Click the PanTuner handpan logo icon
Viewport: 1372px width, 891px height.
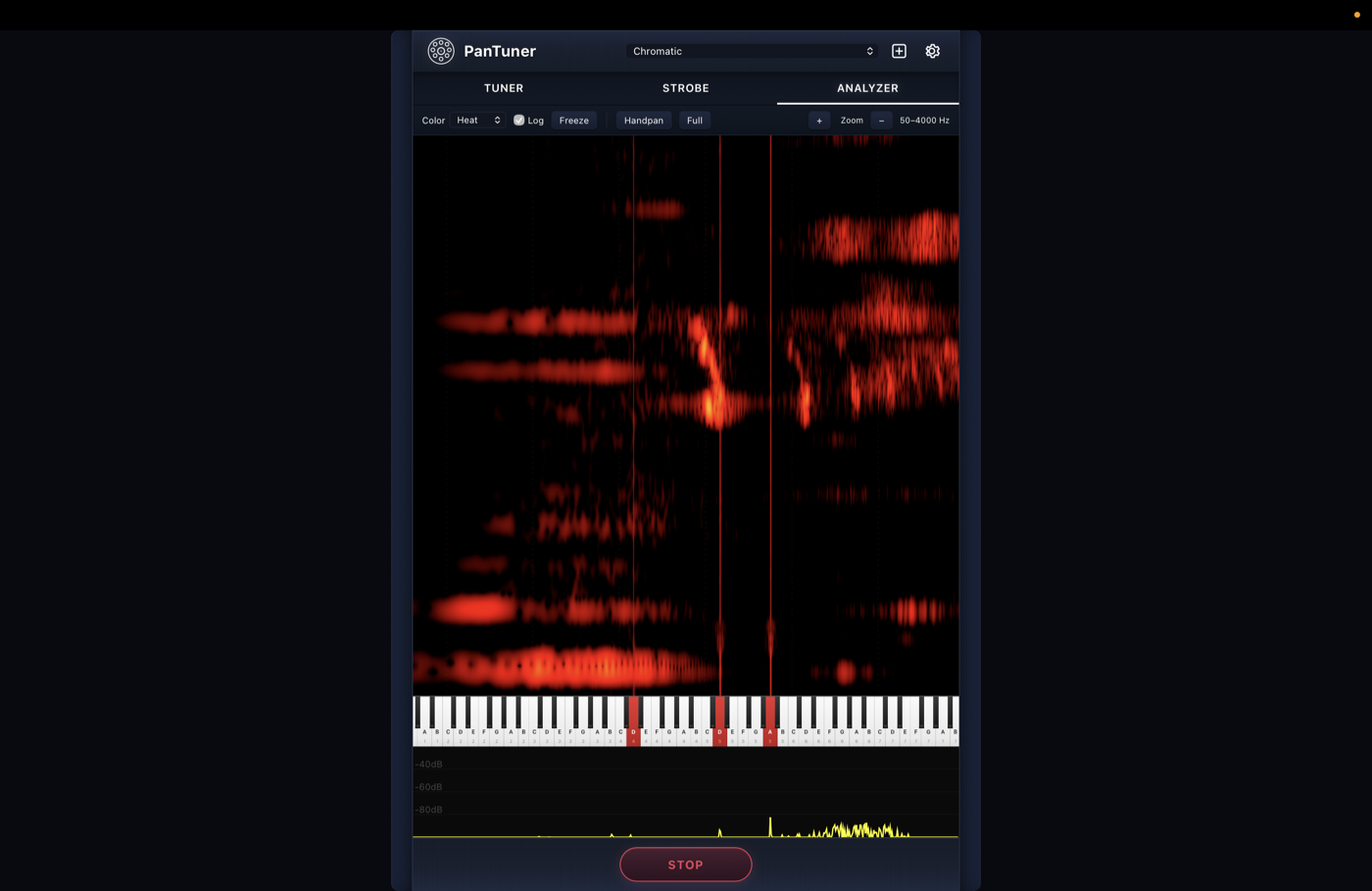(441, 51)
